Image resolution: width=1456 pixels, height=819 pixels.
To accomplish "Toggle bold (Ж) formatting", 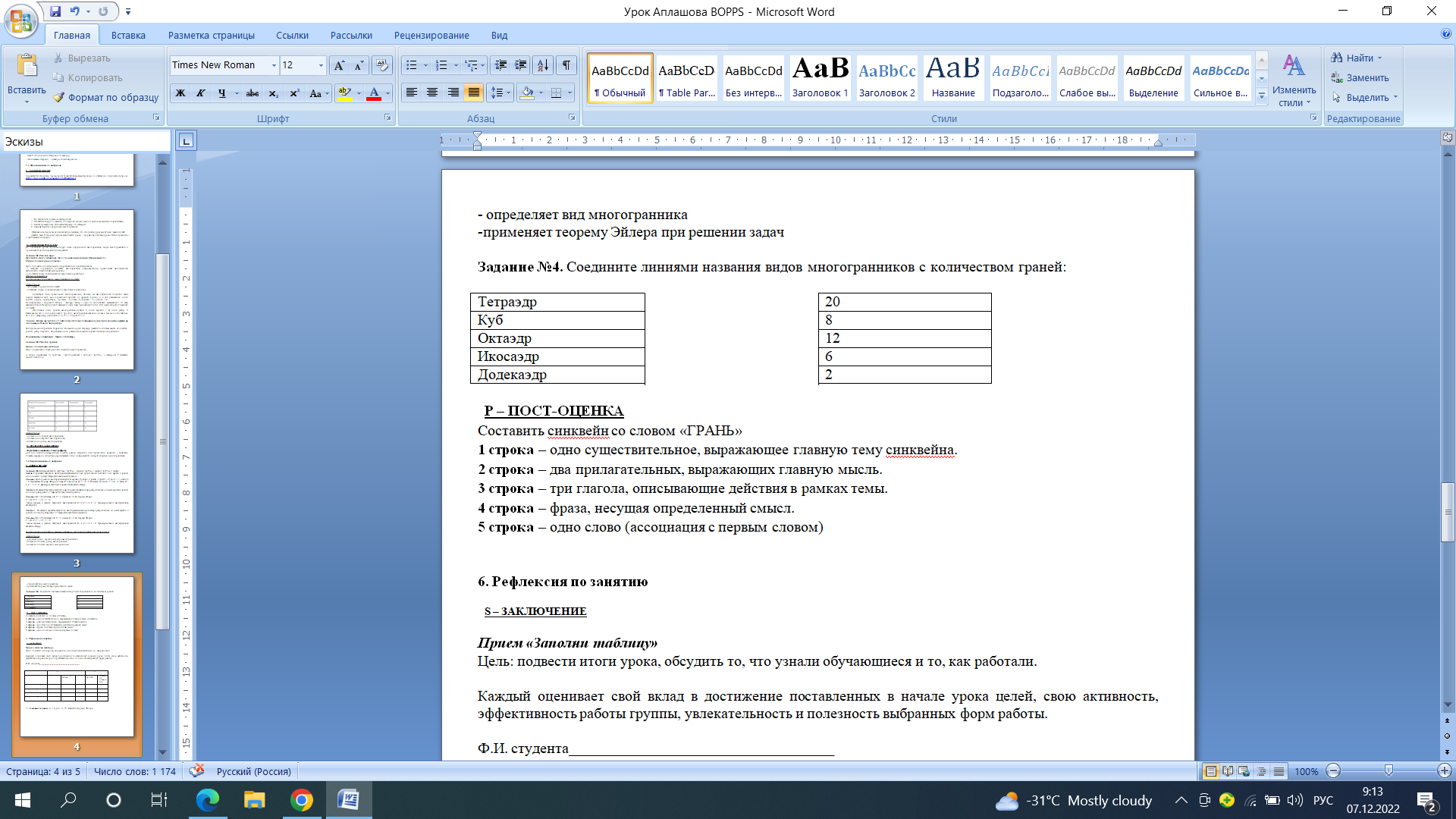I will [x=180, y=93].
